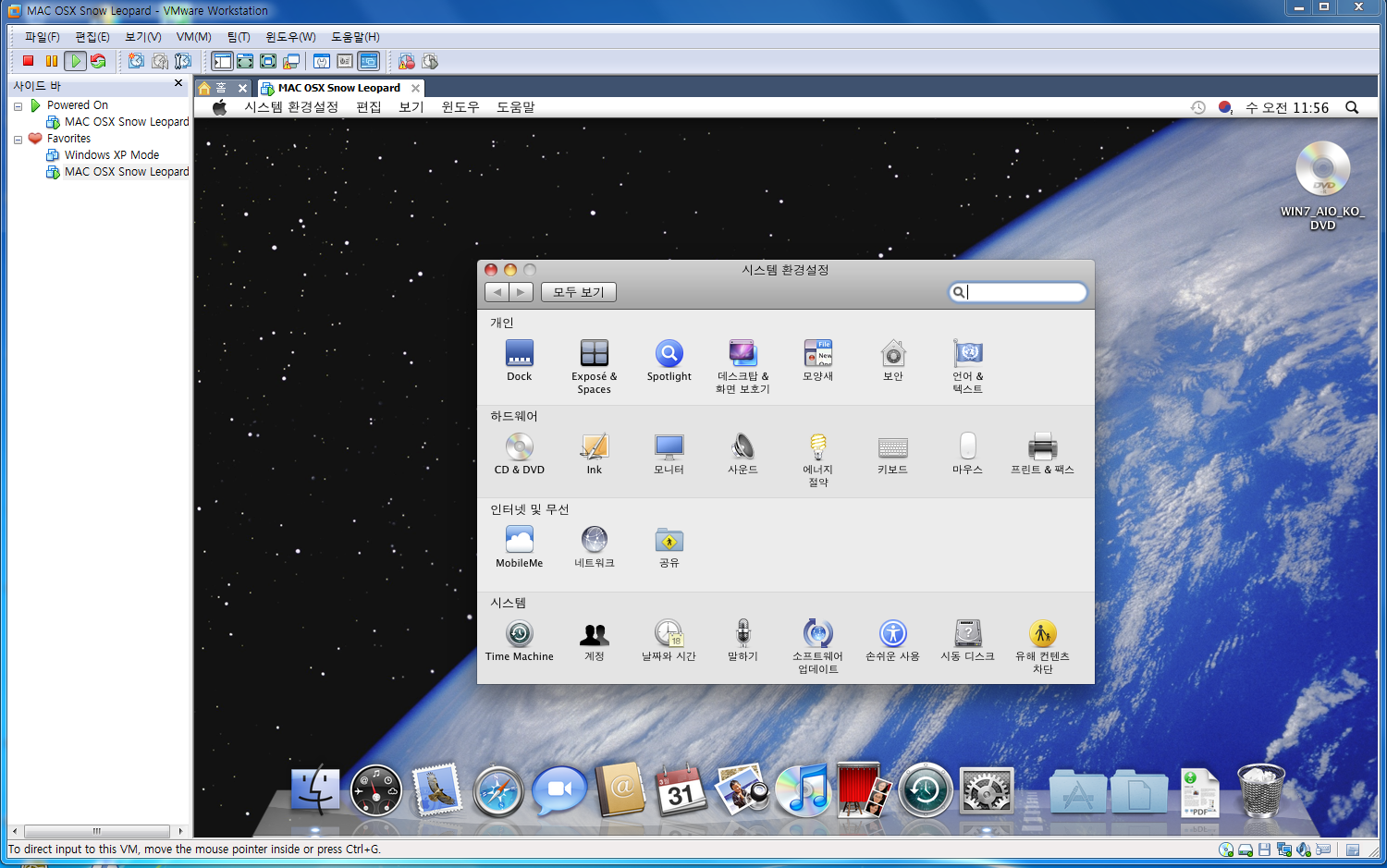Open 손쉬운 사용 accessibility pane
The image size is (1387, 868).
[892, 641]
